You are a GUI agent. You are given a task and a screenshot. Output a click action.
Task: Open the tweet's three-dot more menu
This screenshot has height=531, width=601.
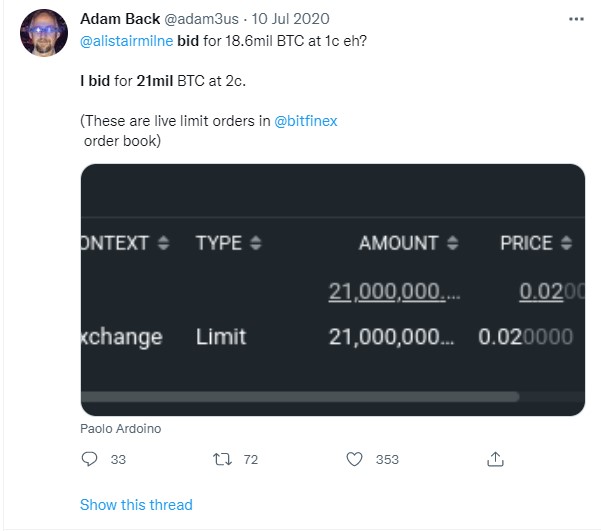pos(576,19)
